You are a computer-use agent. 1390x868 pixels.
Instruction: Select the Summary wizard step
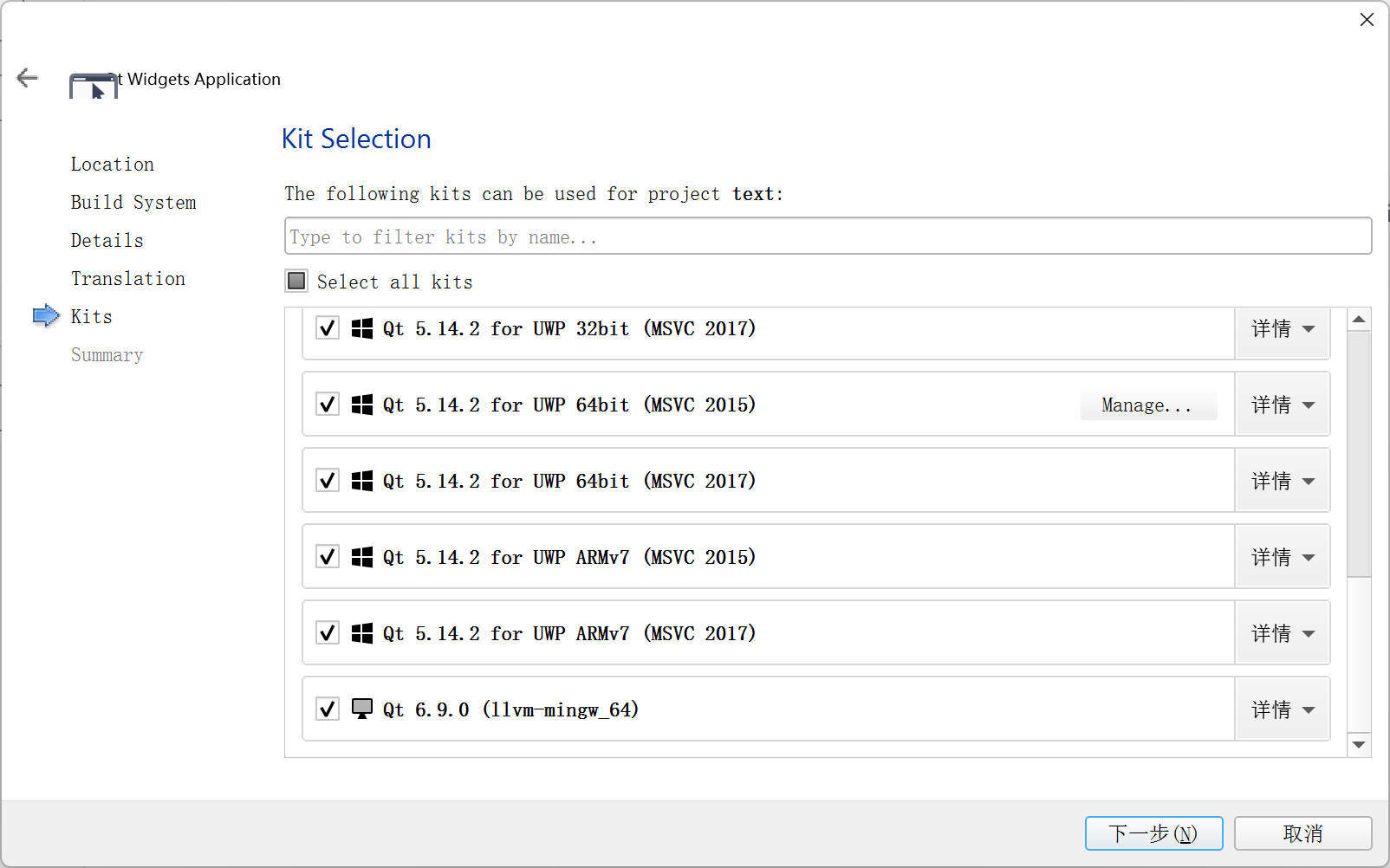(x=107, y=355)
